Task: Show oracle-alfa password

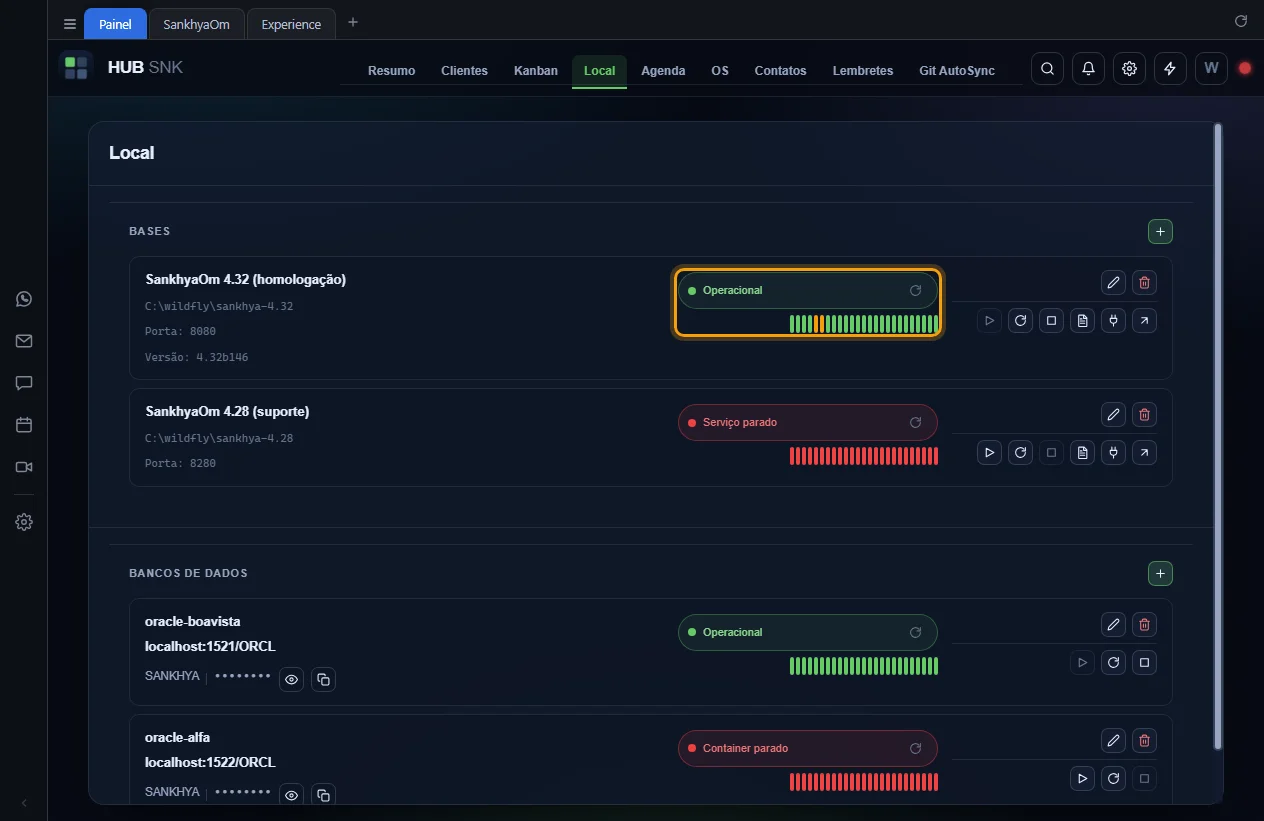Action: pyautogui.click(x=291, y=794)
